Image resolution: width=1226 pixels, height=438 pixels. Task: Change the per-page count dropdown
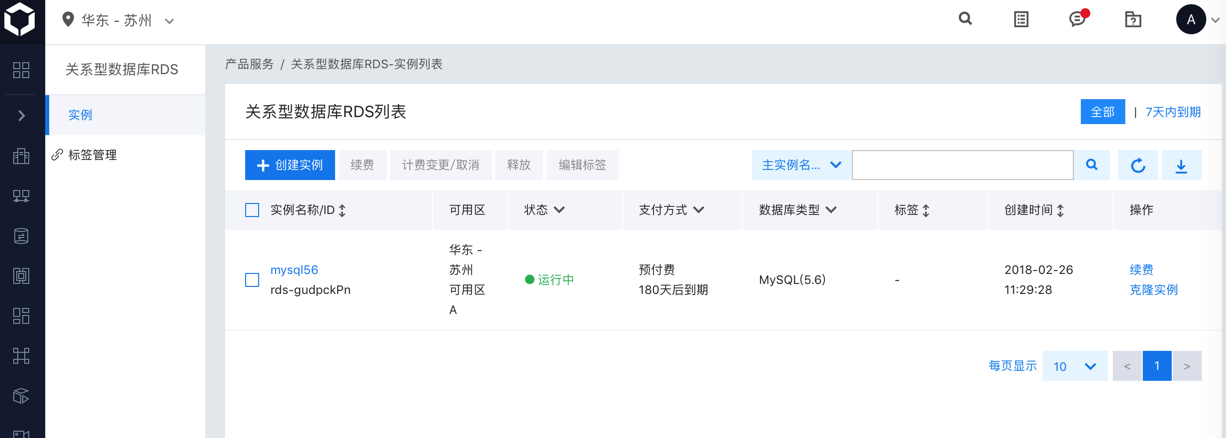[1074, 366]
